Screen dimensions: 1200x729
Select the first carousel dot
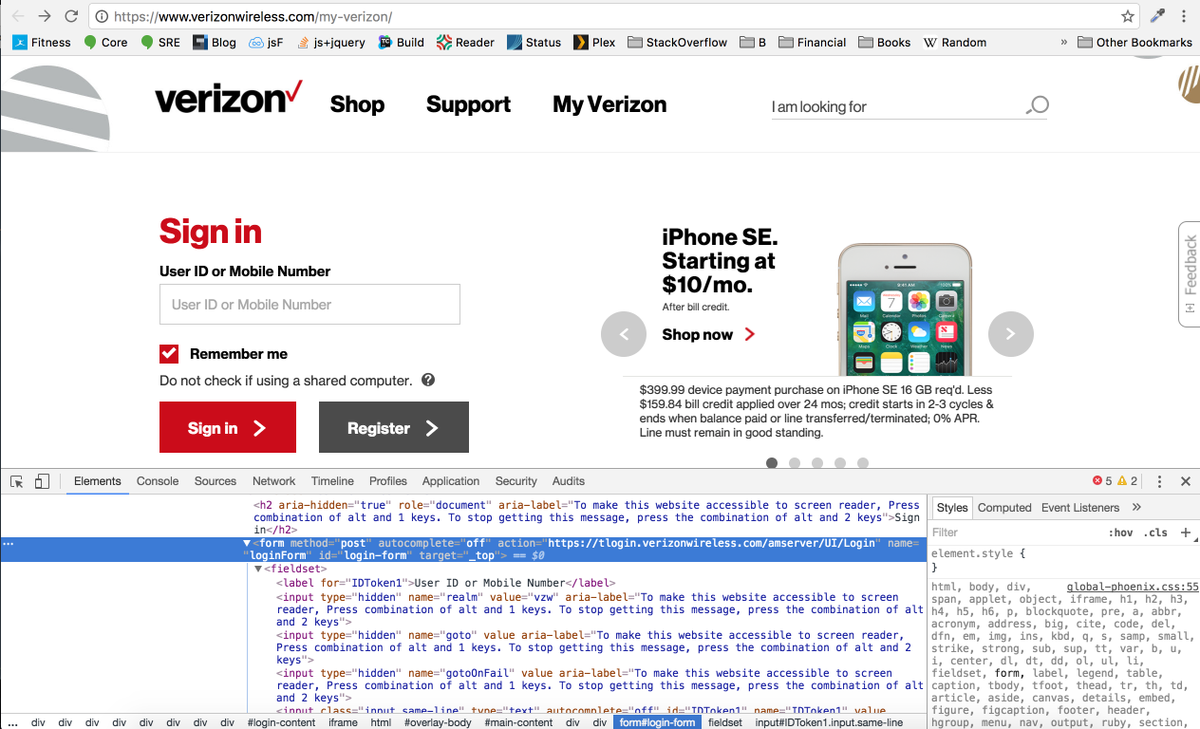point(772,463)
